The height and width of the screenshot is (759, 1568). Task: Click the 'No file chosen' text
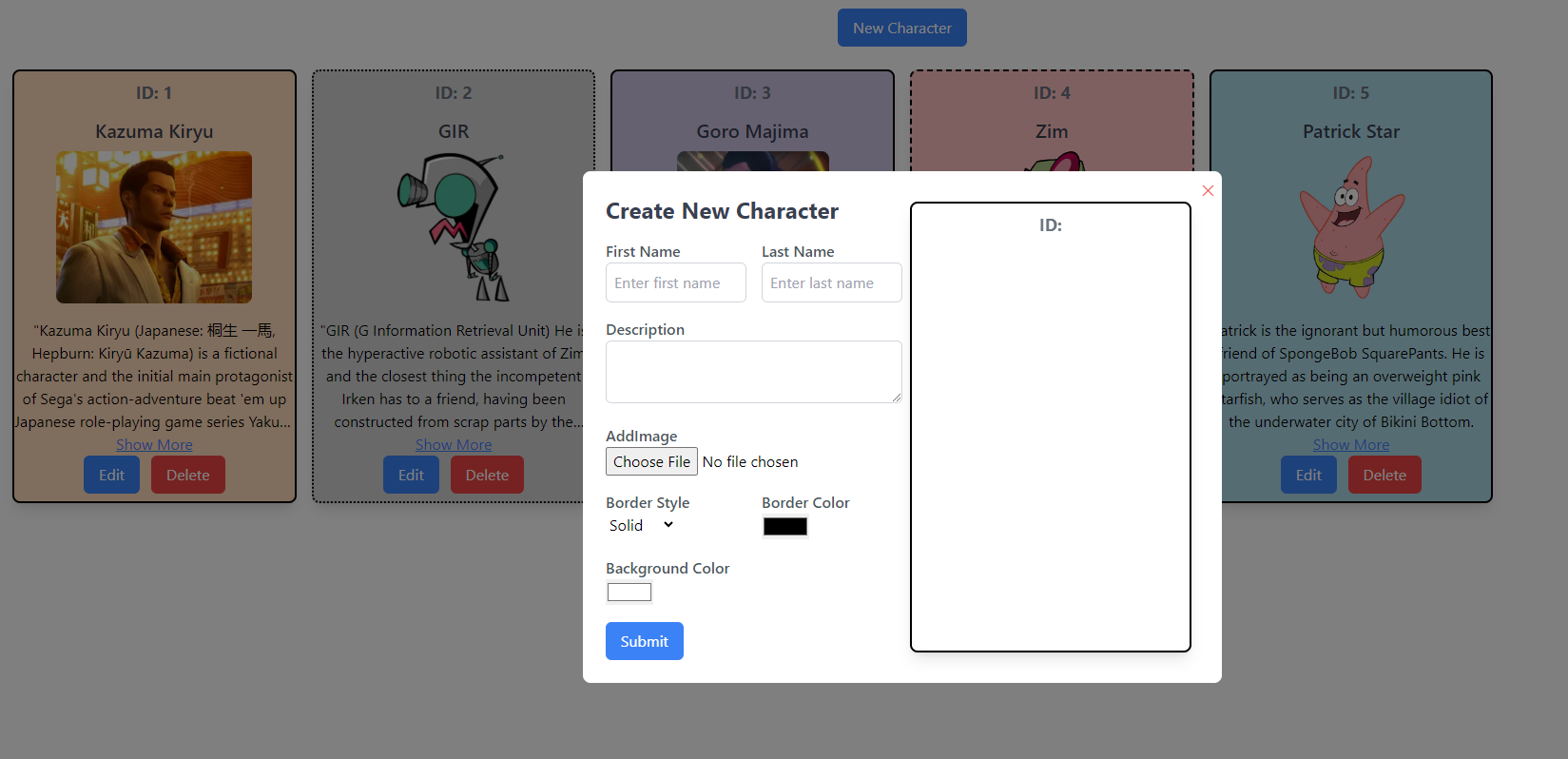[x=750, y=461]
